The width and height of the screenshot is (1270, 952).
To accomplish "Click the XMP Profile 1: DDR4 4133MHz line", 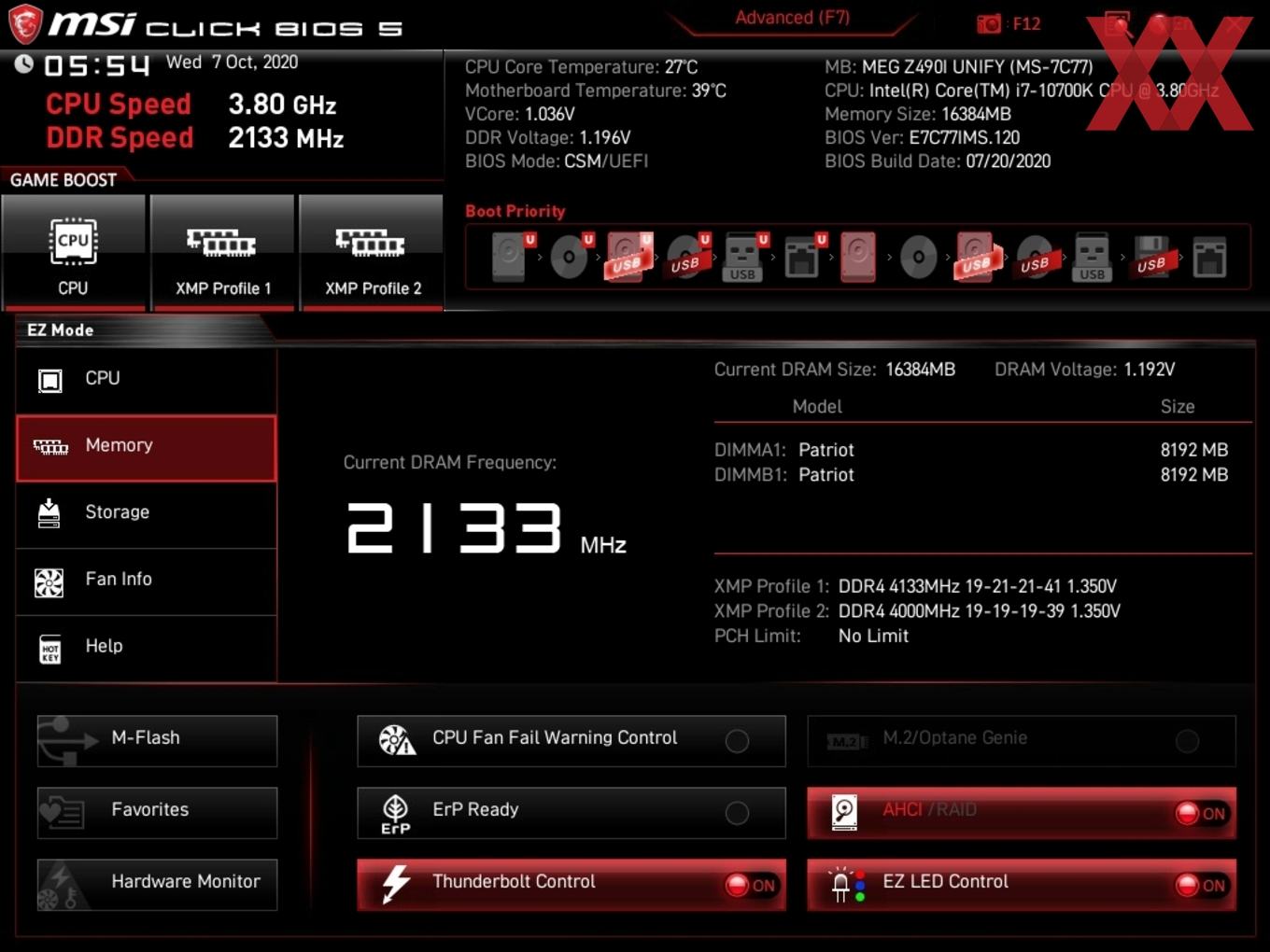I will [x=915, y=587].
